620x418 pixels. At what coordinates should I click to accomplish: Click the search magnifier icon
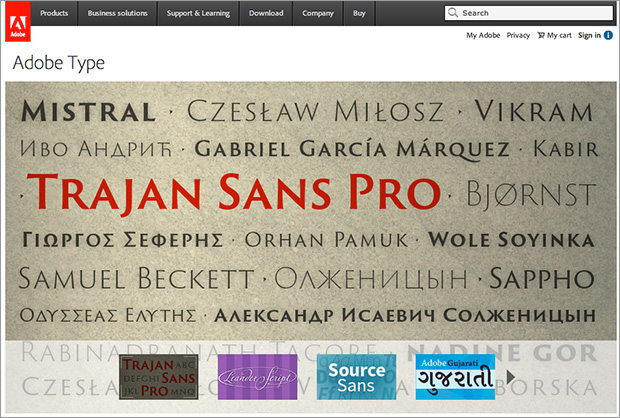pos(453,13)
